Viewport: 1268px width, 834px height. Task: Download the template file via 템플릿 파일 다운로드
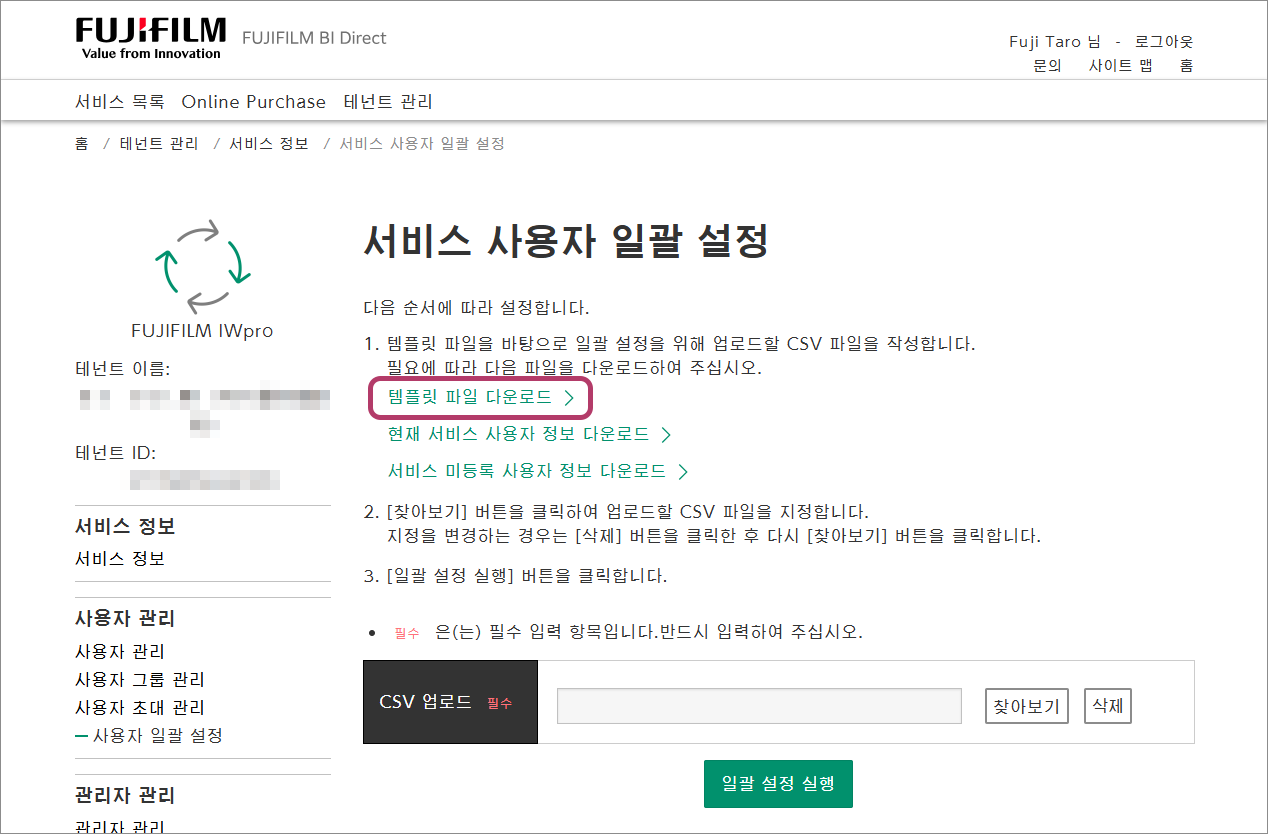(481, 398)
